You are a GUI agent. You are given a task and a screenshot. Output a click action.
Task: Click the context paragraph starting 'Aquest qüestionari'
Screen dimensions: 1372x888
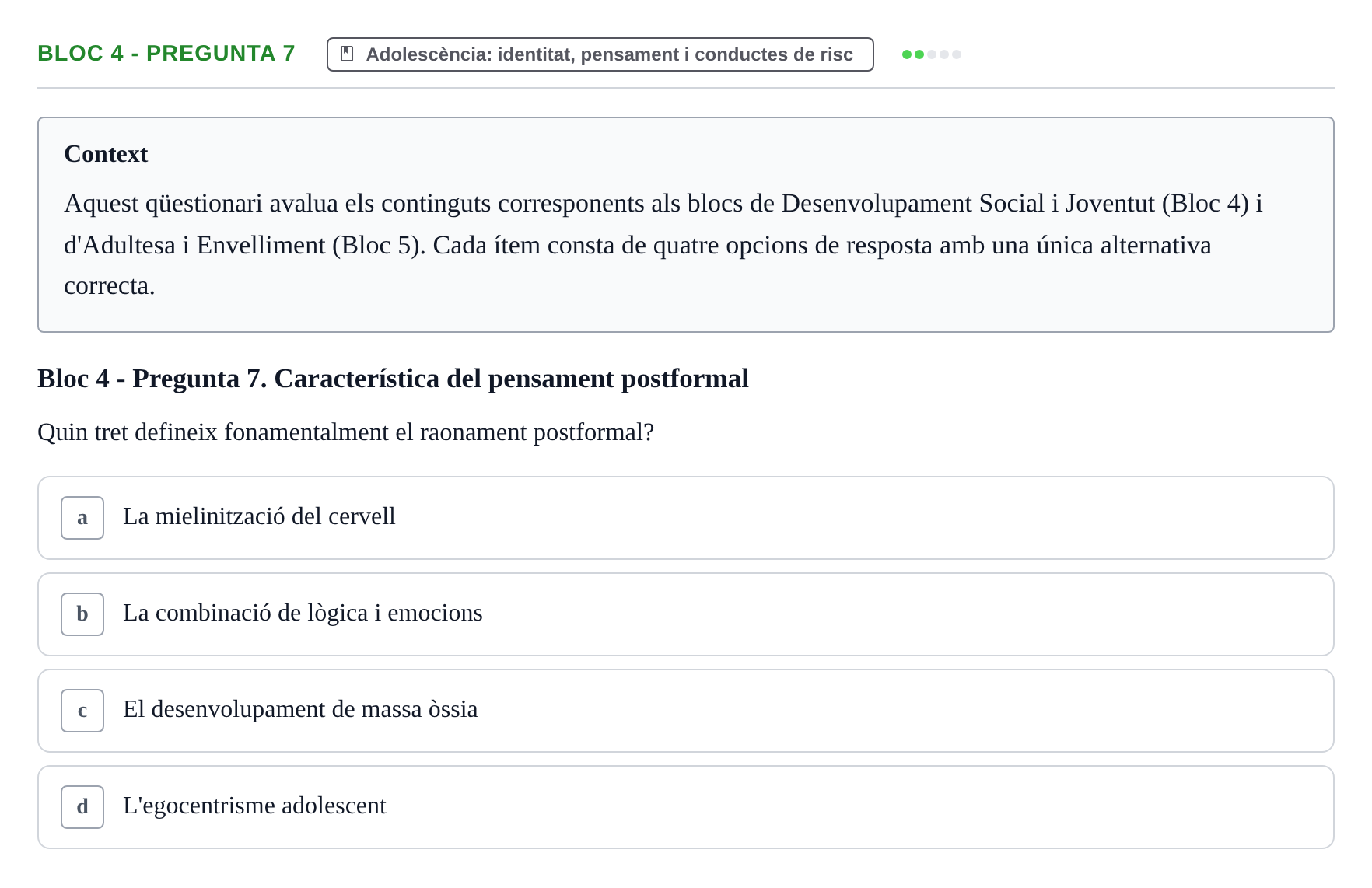(x=663, y=244)
